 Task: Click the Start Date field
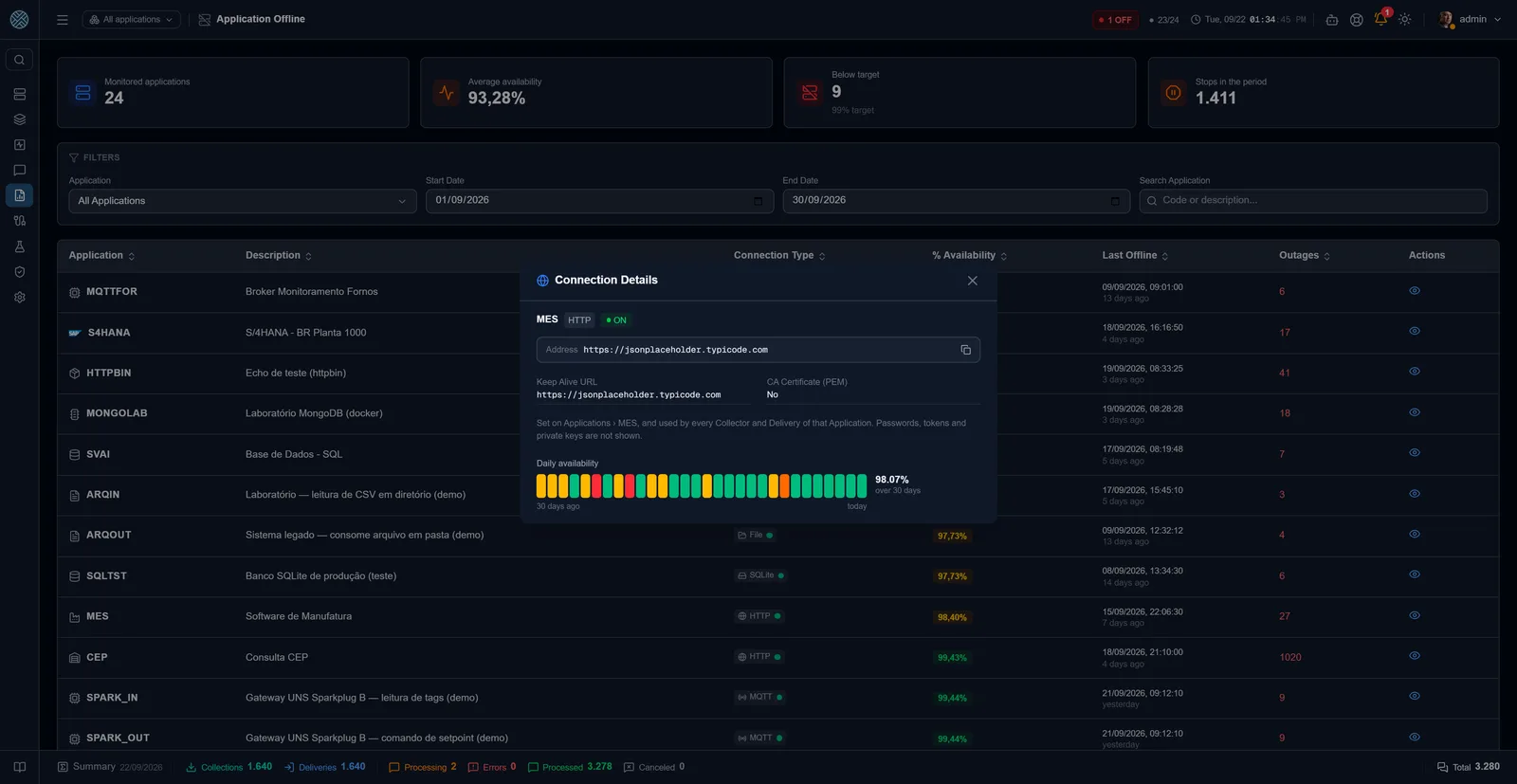(599, 201)
